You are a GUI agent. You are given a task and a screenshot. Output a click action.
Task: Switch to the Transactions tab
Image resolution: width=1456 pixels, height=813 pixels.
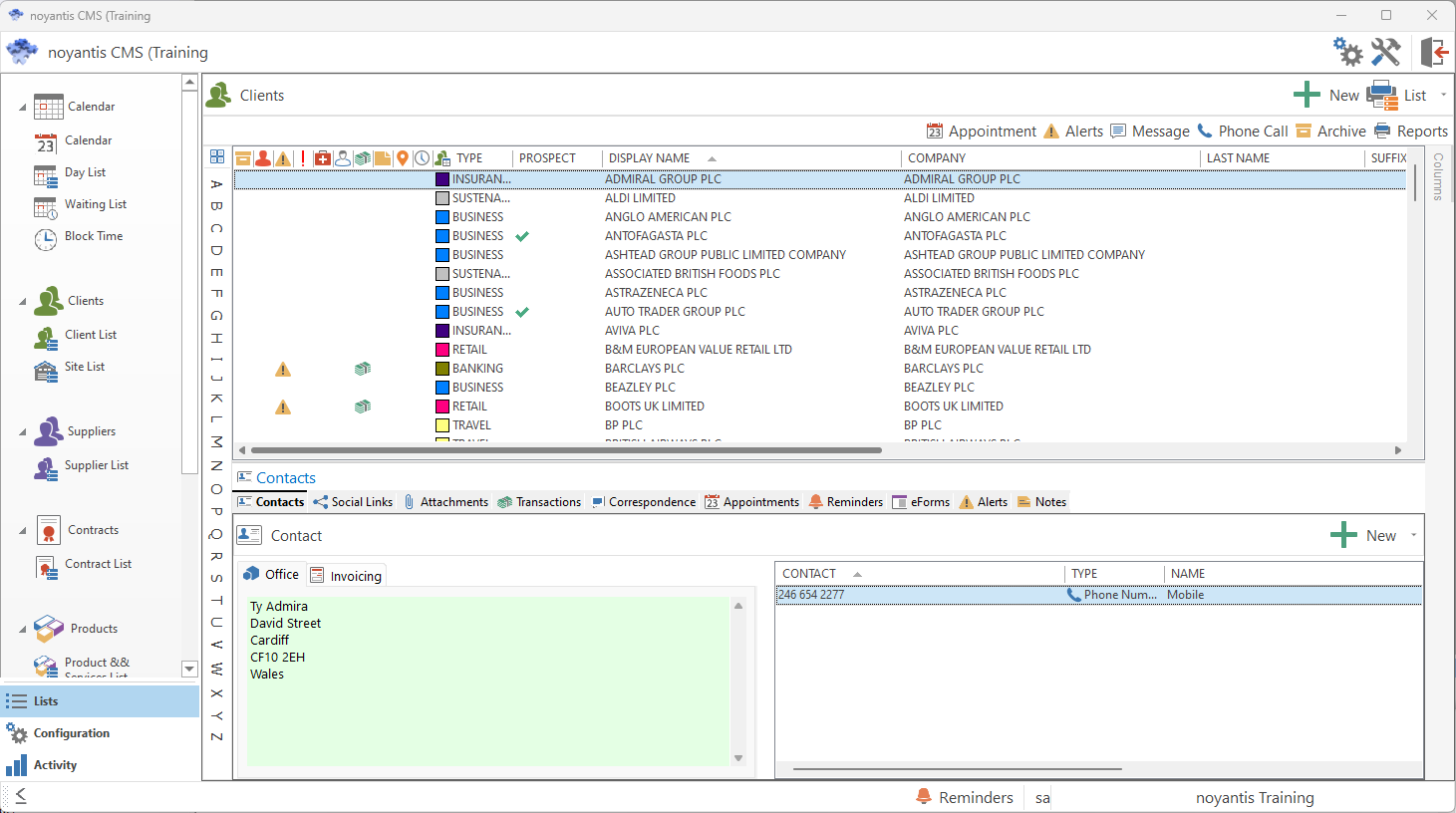point(539,502)
